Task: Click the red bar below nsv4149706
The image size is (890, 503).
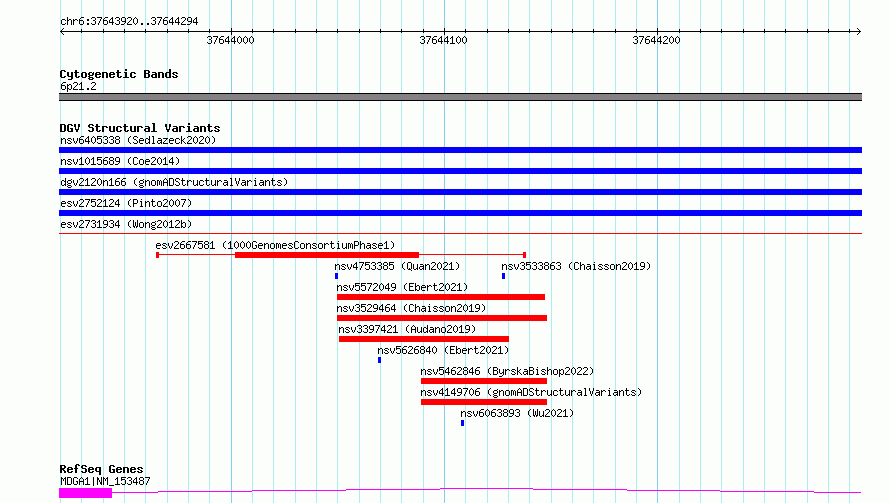Action: [484, 402]
